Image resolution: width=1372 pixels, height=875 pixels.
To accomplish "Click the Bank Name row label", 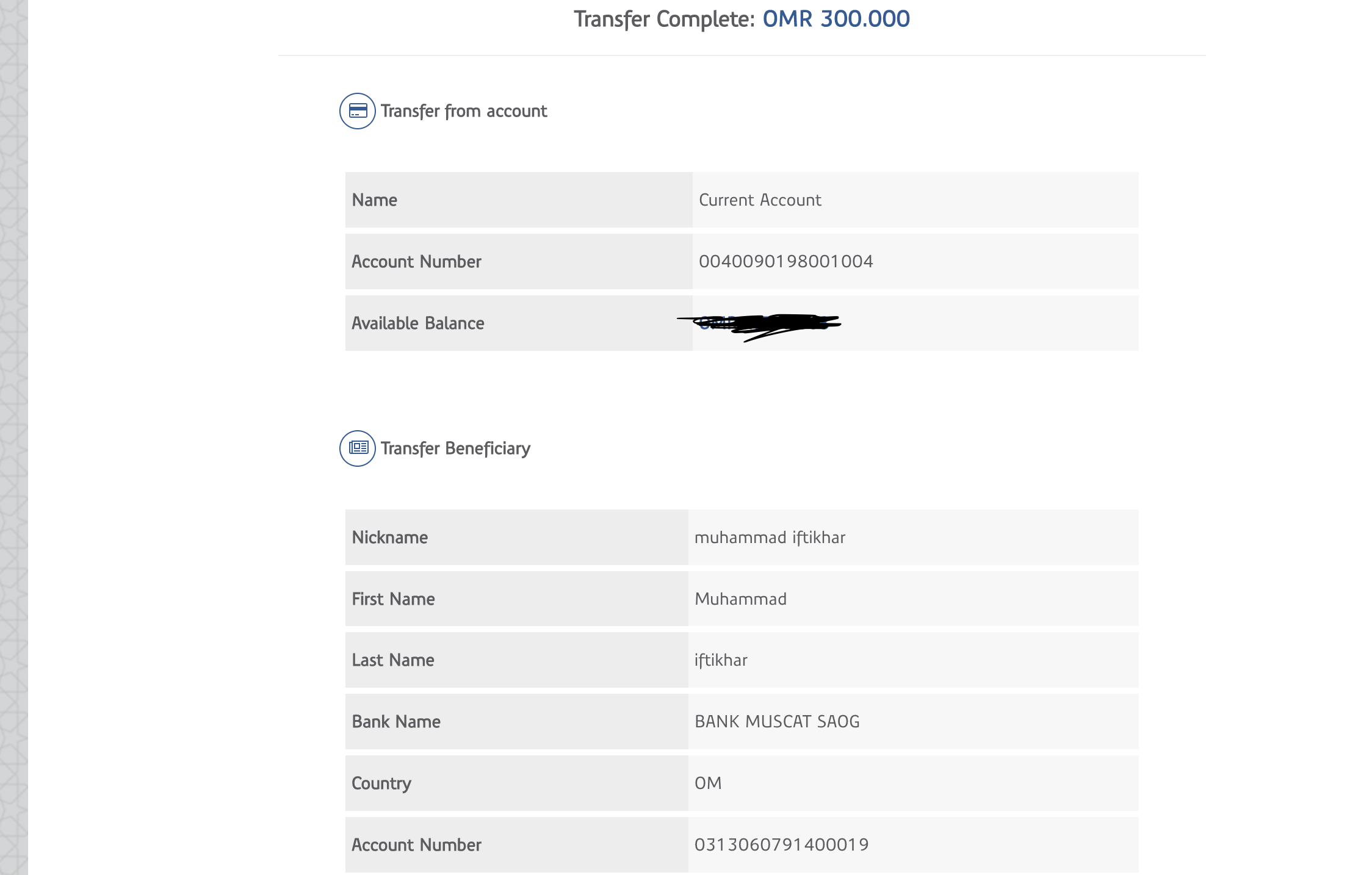I will [396, 722].
